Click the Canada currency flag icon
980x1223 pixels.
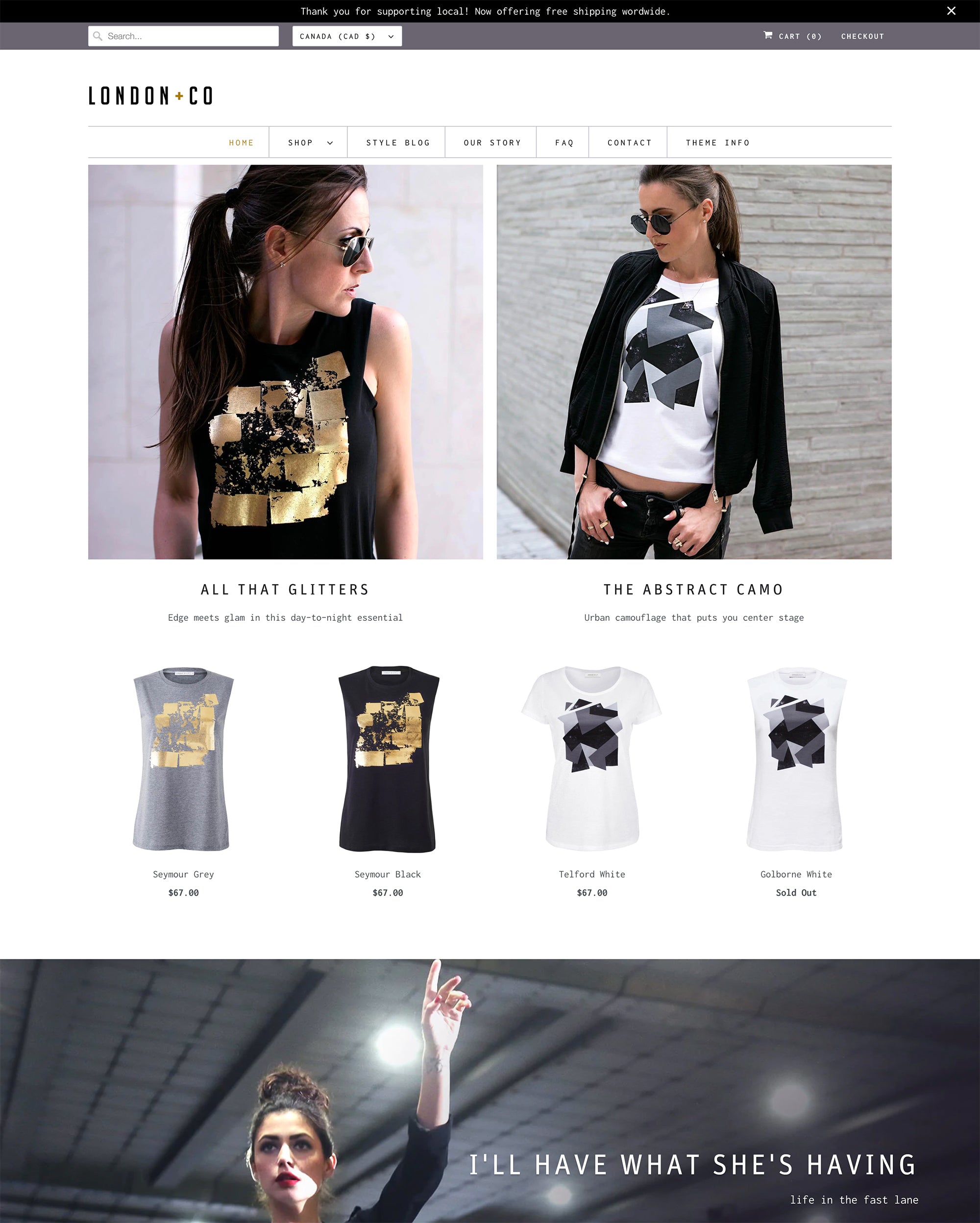(x=346, y=36)
